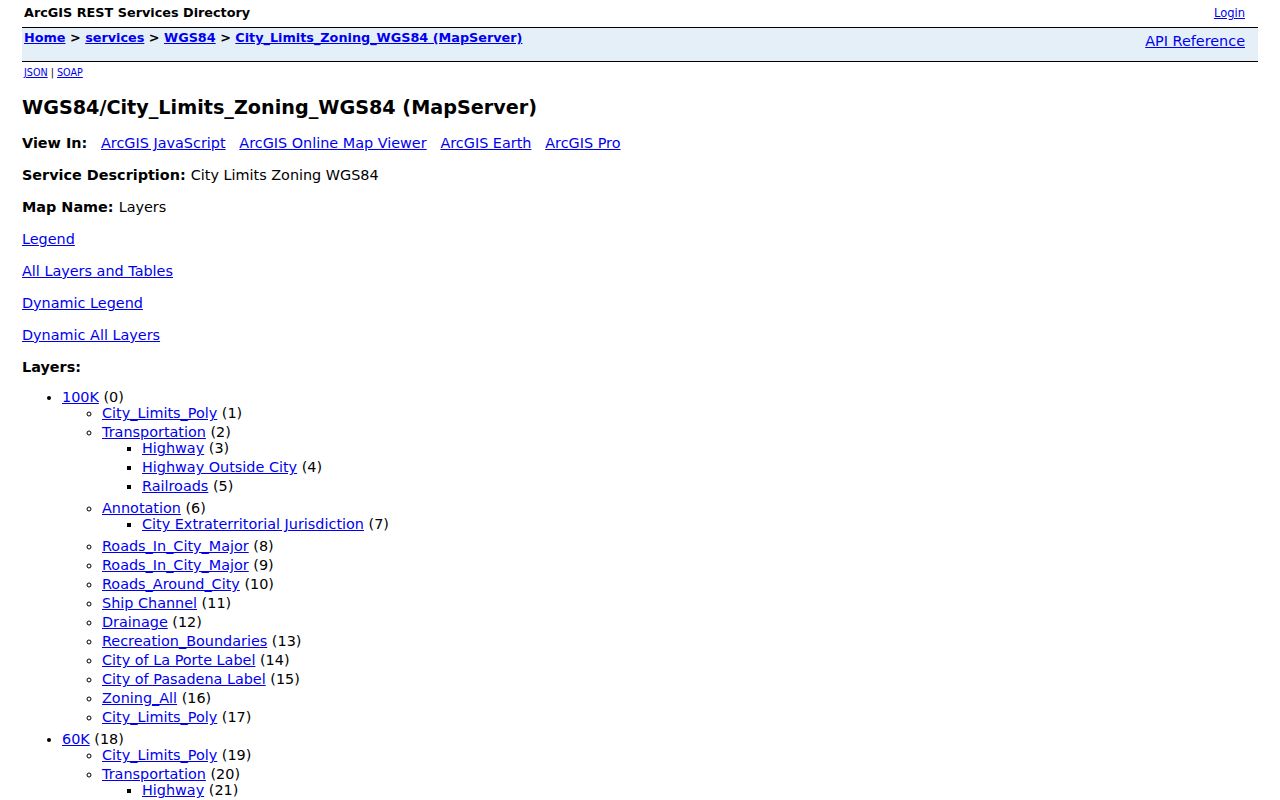
Task: Open Roads_In_City_Major layer (8)
Action: (175, 546)
